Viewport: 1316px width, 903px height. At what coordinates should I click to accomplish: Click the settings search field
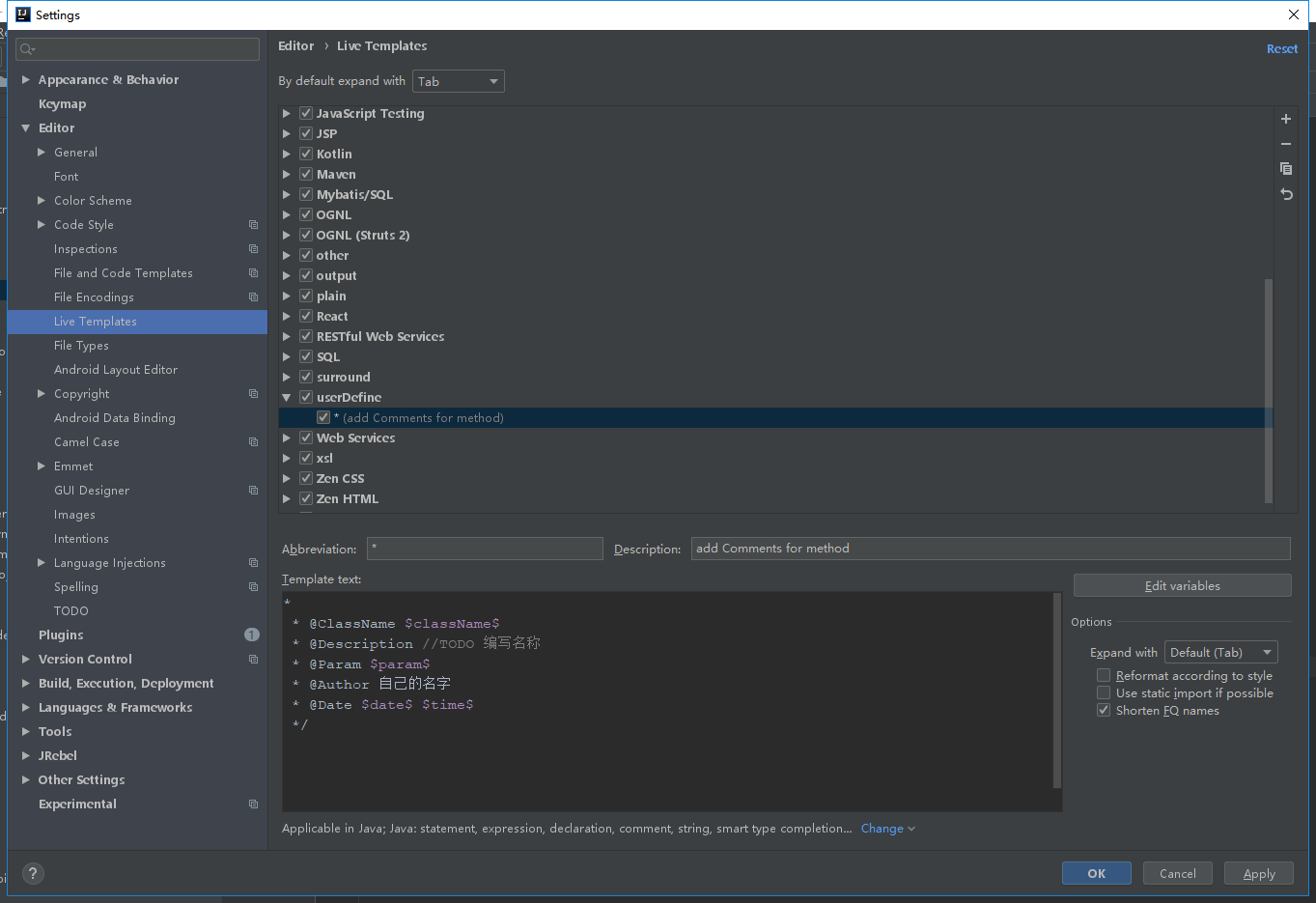click(x=137, y=49)
